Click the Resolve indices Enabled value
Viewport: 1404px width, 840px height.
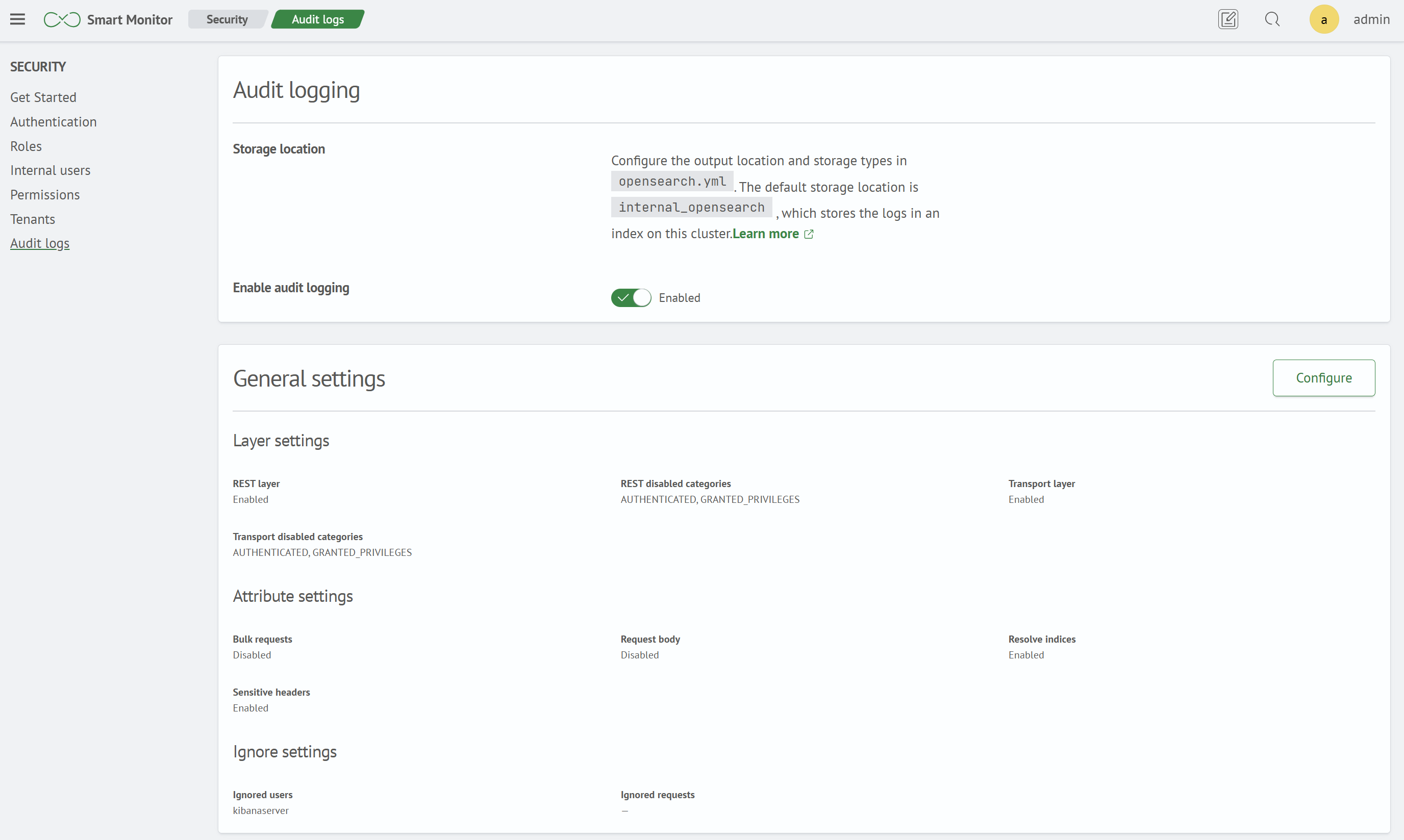tap(1026, 655)
